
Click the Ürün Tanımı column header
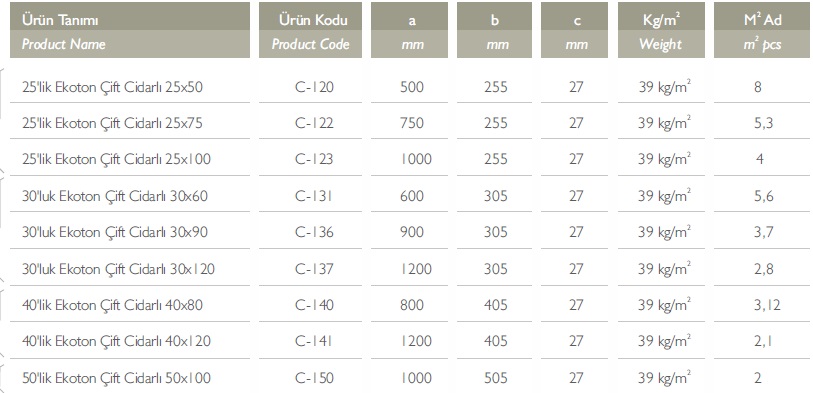point(130,30)
